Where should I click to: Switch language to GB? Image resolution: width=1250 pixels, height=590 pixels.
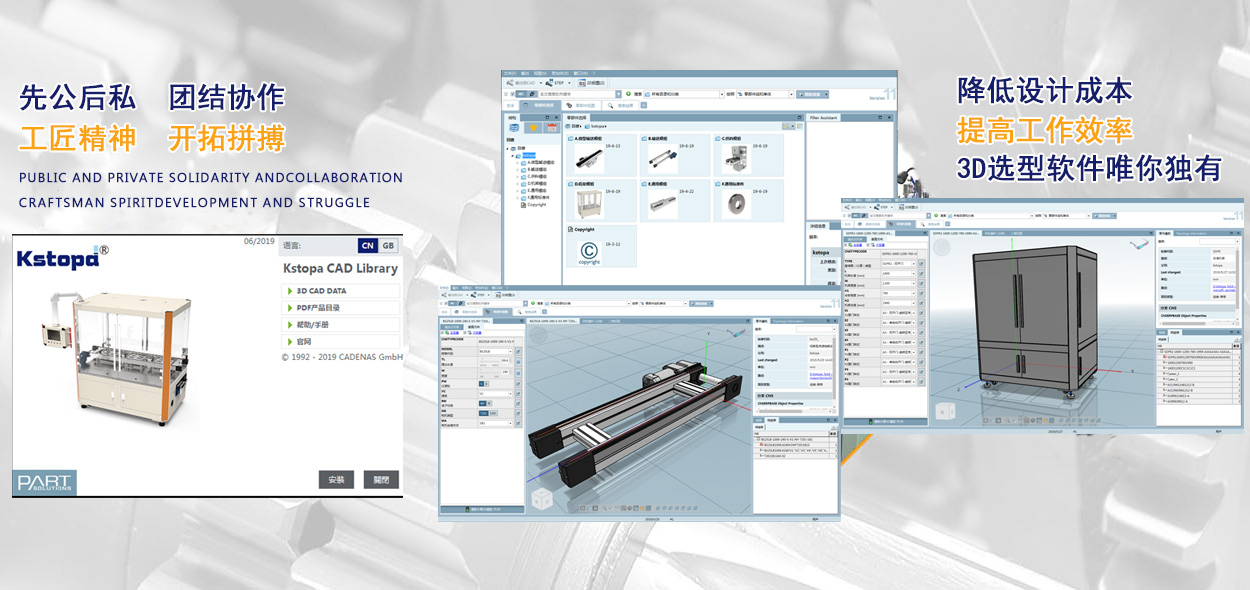388,246
